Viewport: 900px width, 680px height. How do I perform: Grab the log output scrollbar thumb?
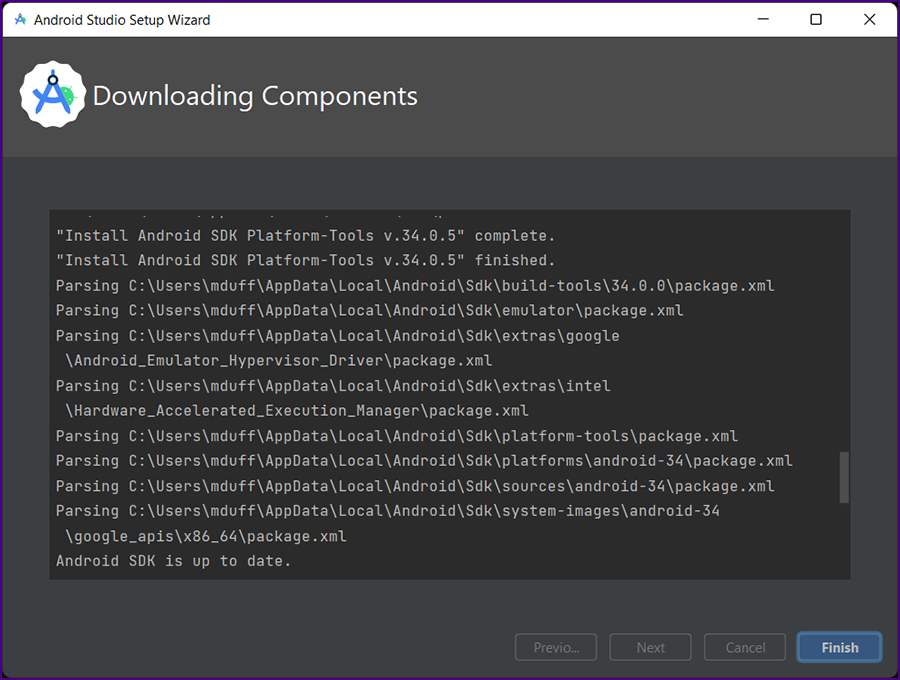844,477
